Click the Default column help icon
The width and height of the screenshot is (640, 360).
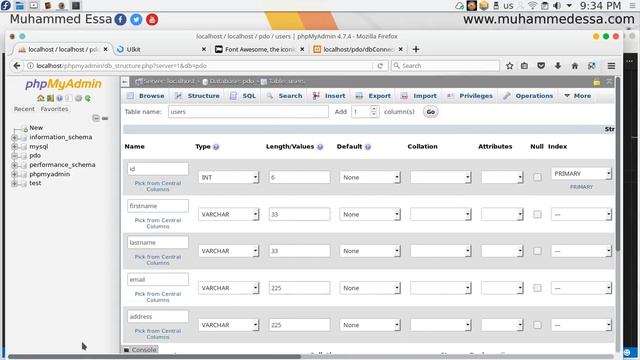[368, 147]
